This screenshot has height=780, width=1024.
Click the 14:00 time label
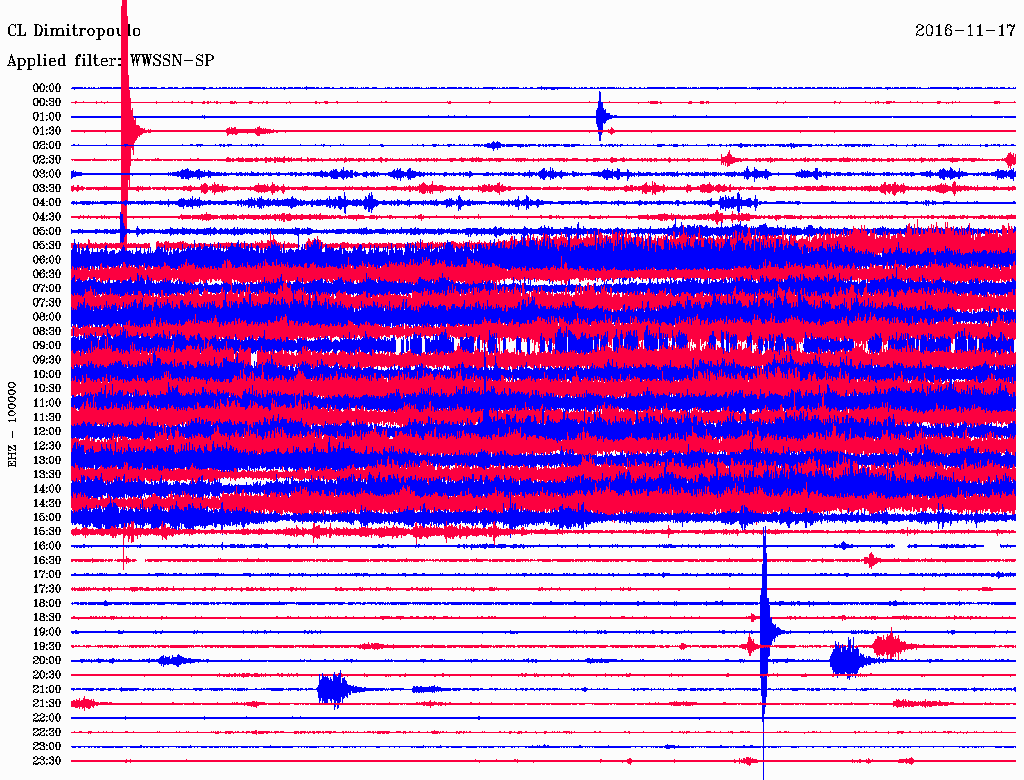tap(47, 489)
